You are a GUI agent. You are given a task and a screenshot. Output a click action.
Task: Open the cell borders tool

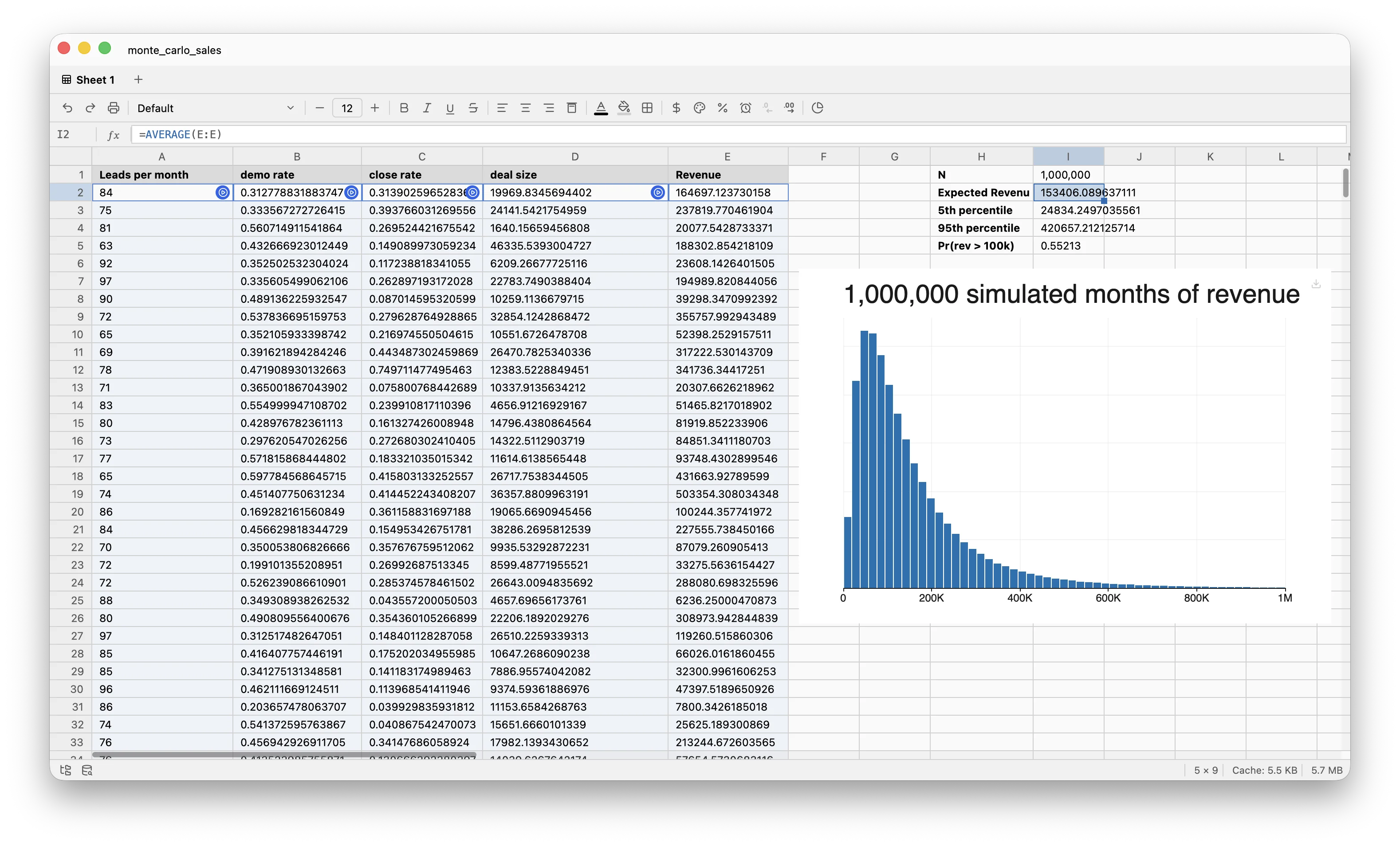[647, 108]
